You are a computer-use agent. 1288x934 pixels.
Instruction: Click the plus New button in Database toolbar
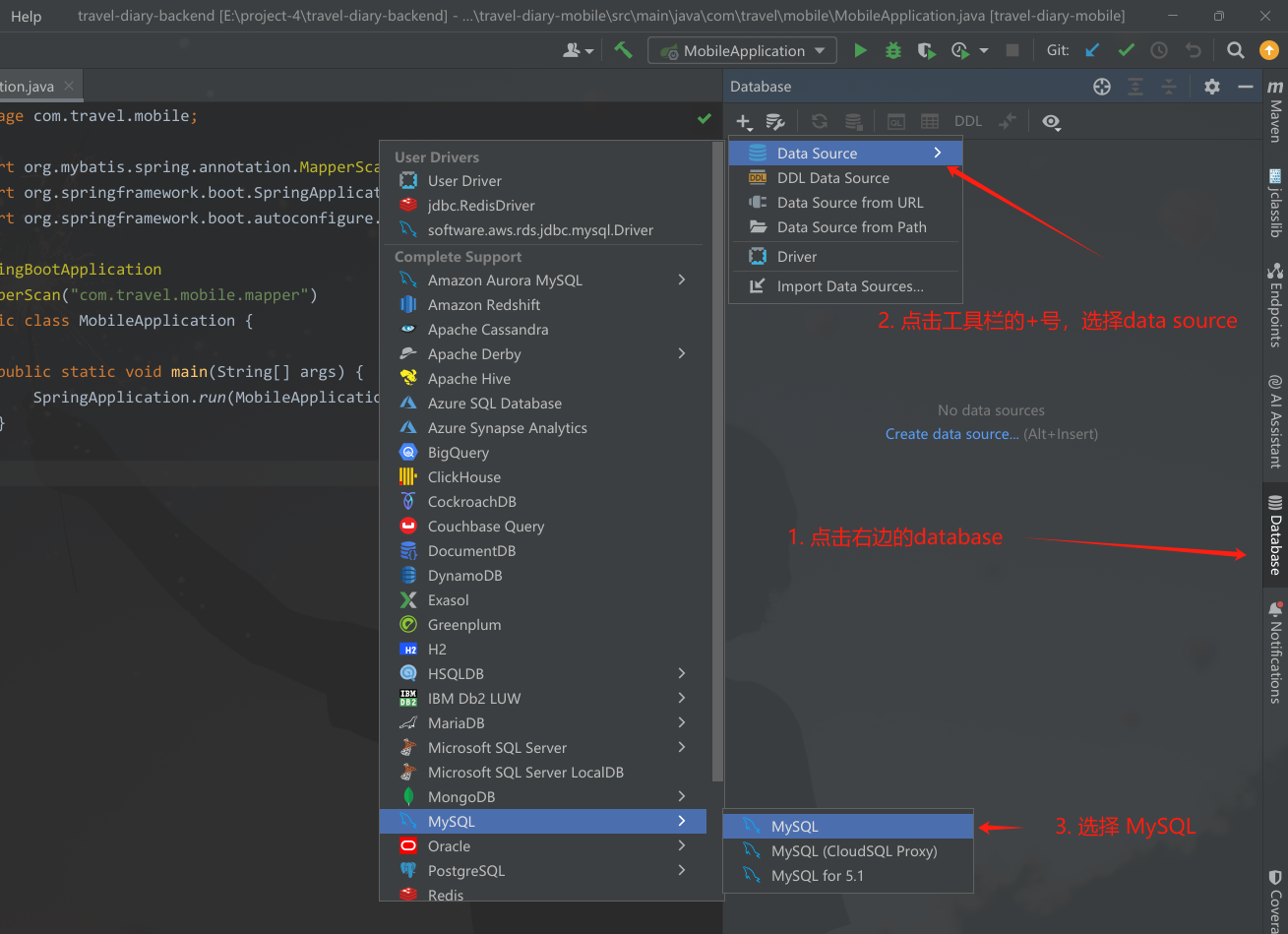[745, 122]
